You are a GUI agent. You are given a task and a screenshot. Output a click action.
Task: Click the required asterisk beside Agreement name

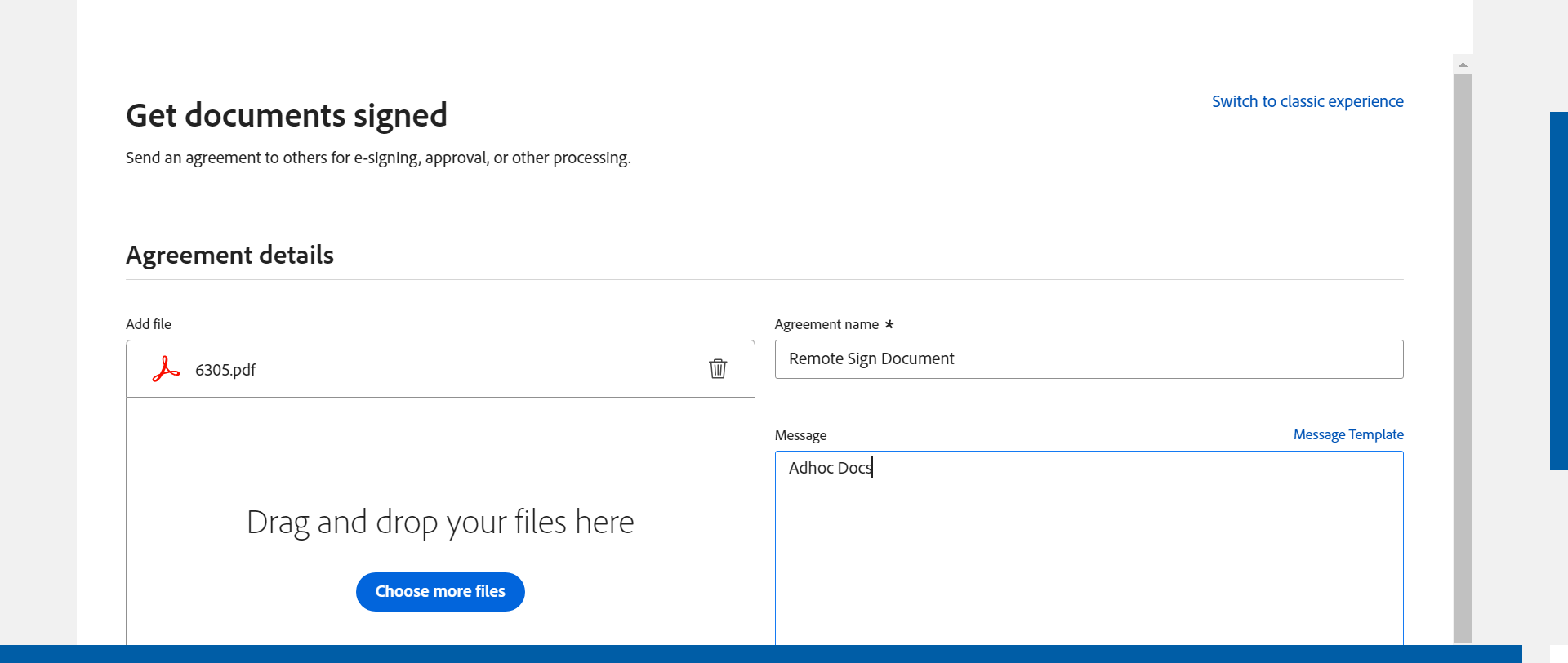point(889,324)
